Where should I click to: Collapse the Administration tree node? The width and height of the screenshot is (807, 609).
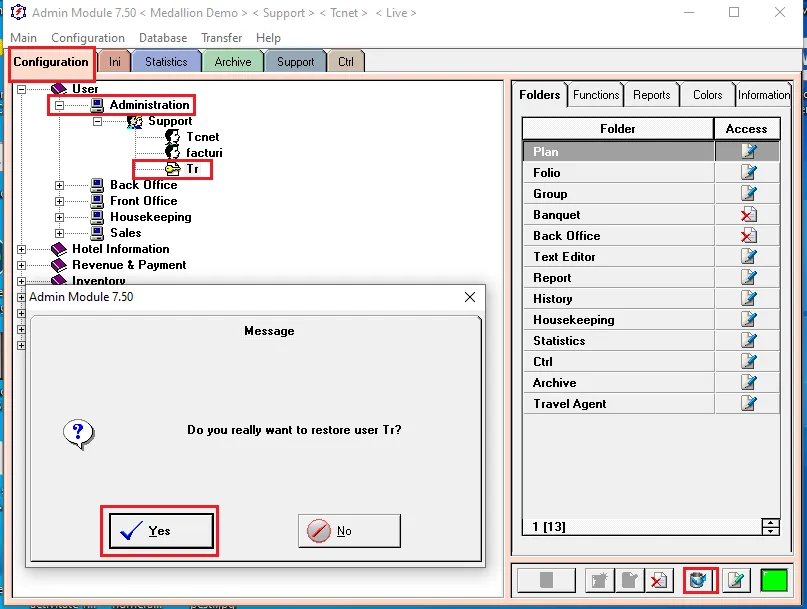pos(60,106)
